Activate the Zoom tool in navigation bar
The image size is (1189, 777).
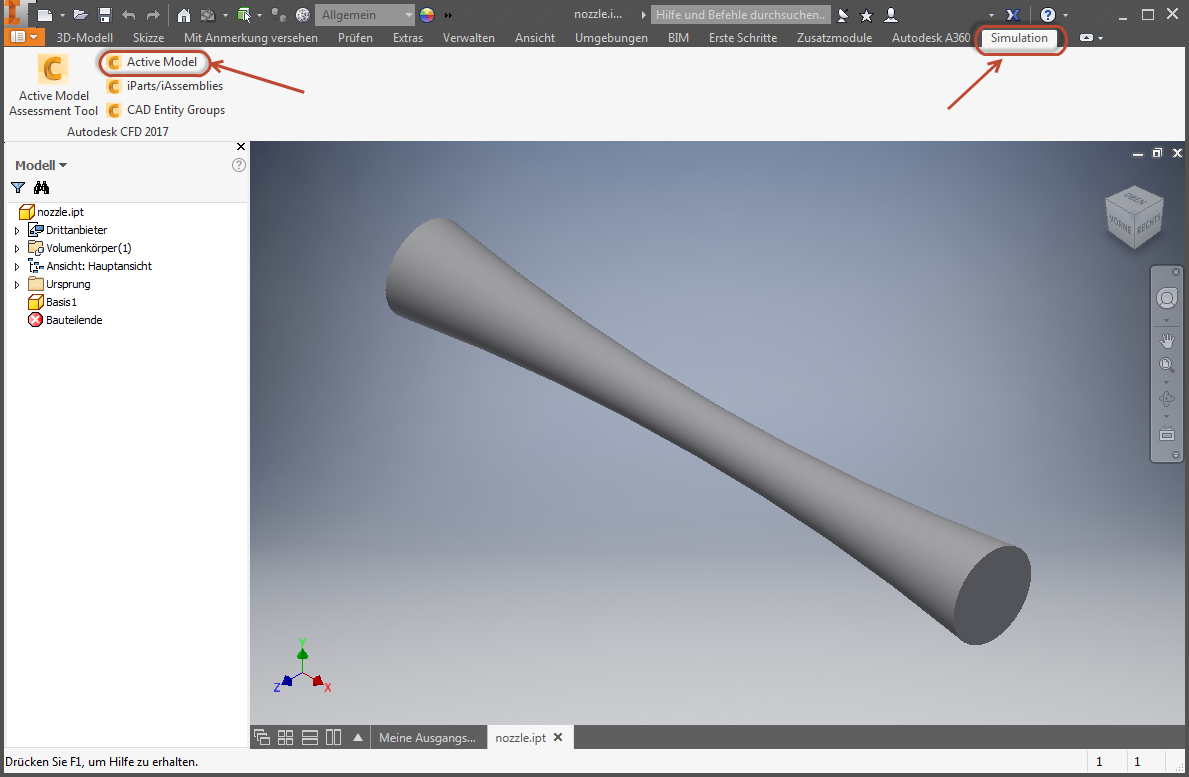pos(1166,365)
